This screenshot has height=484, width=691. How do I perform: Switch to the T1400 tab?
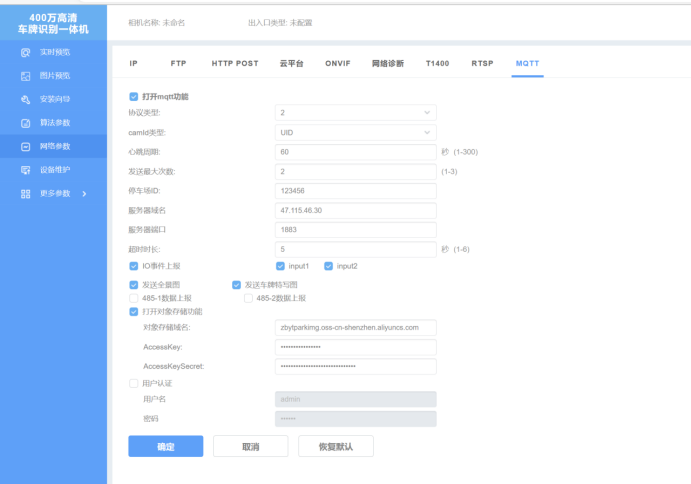(437, 63)
